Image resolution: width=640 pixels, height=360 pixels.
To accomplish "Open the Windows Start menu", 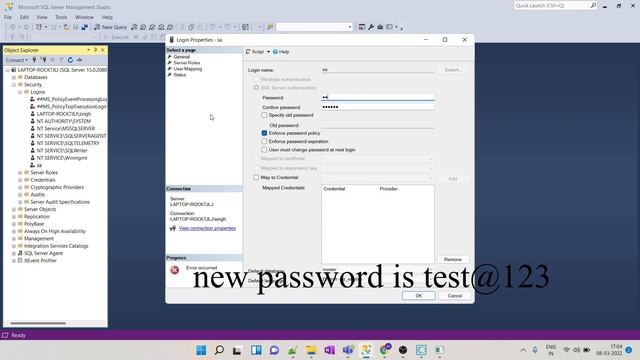I will (x=201, y=350).
